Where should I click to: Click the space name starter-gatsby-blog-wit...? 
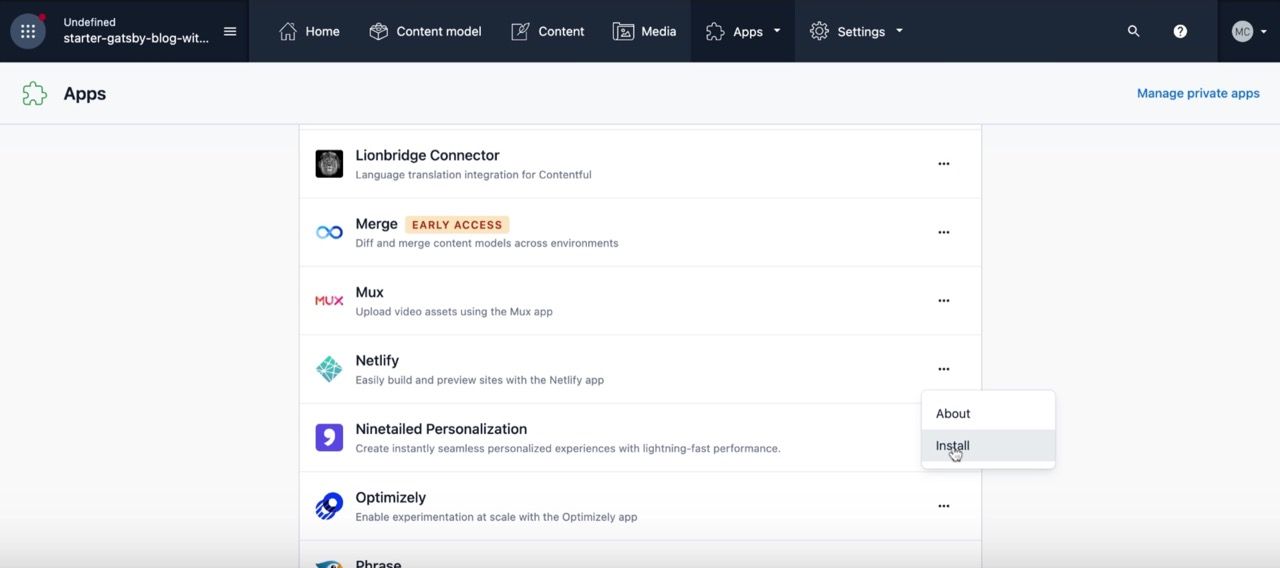tap(136, 38)
